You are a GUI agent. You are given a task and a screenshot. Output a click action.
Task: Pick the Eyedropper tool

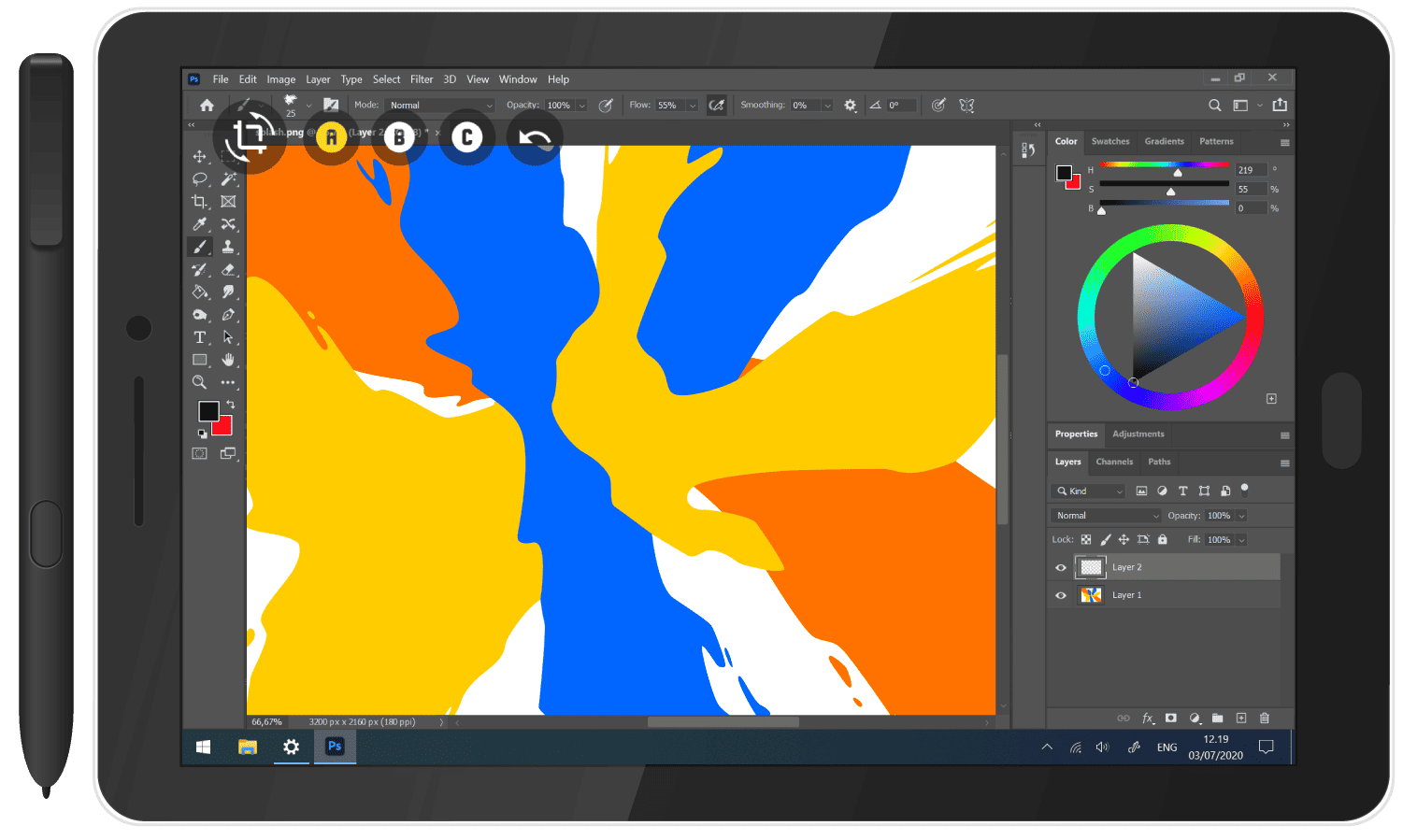pyautogui.click(x=199, y=223)
